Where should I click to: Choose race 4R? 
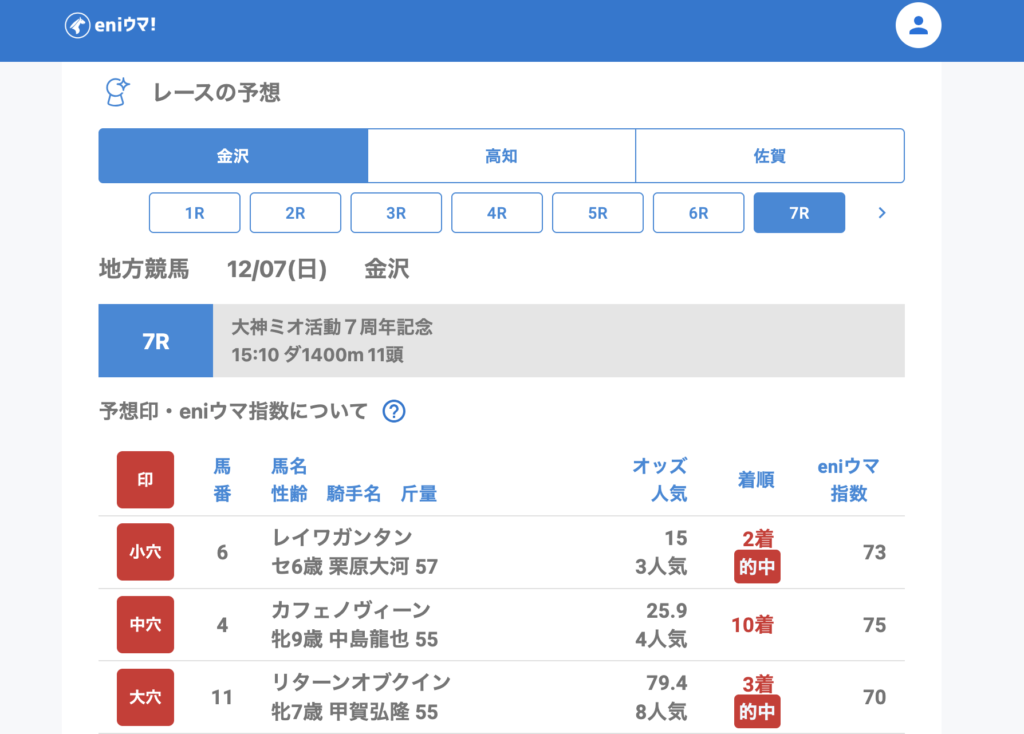pyautogui.click(x=497, y=213)
